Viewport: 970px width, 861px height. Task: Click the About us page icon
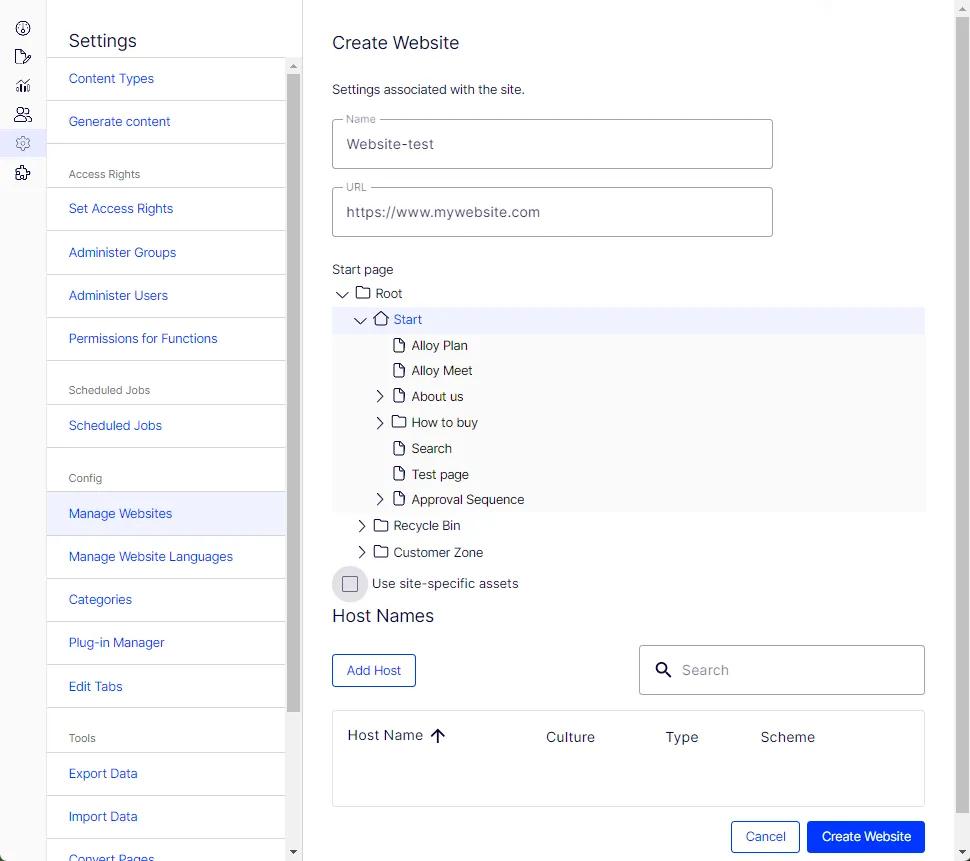pos(399,396)
